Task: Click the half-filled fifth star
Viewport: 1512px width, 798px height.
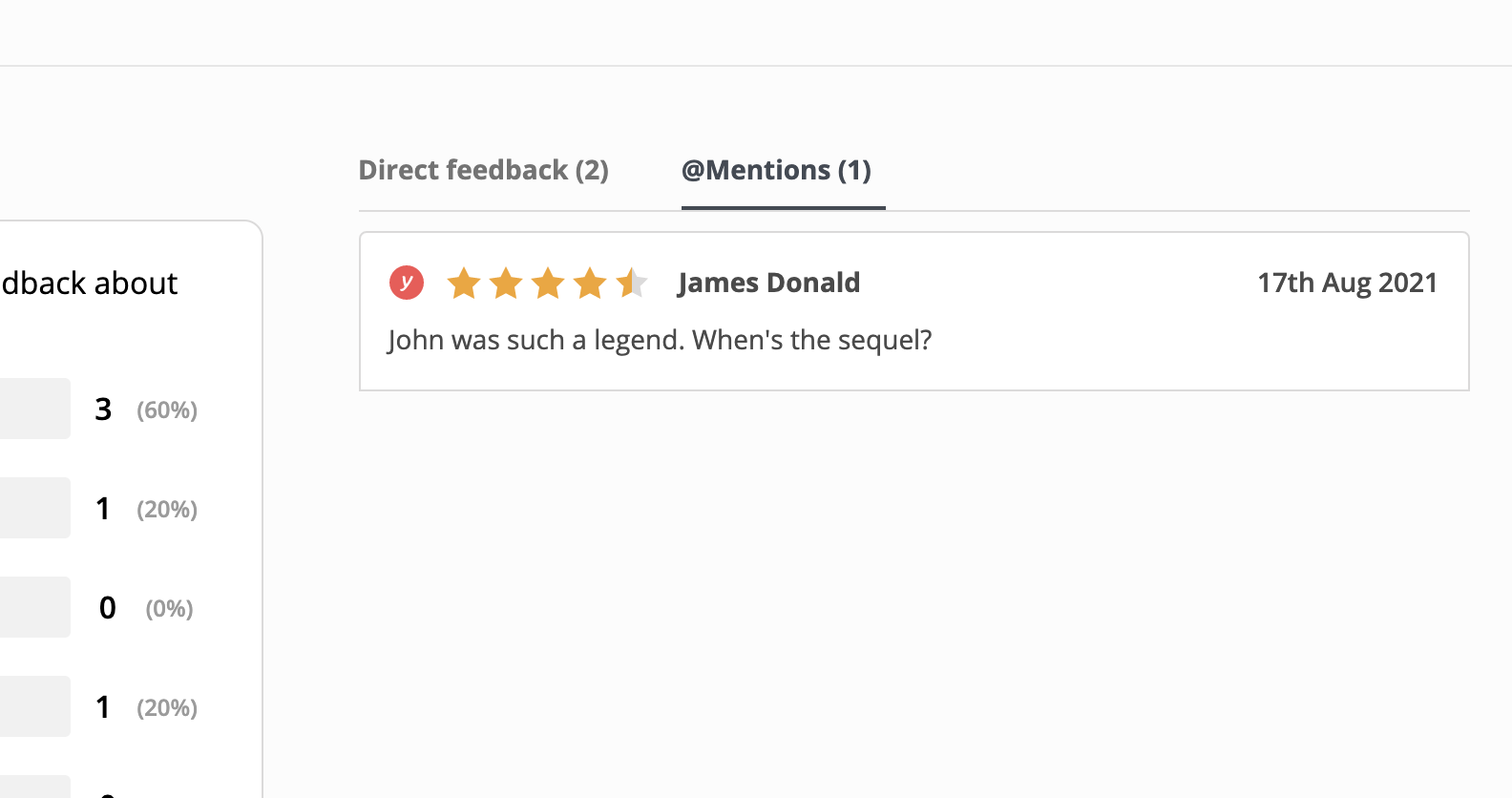Action: click(x=632, y=283)
